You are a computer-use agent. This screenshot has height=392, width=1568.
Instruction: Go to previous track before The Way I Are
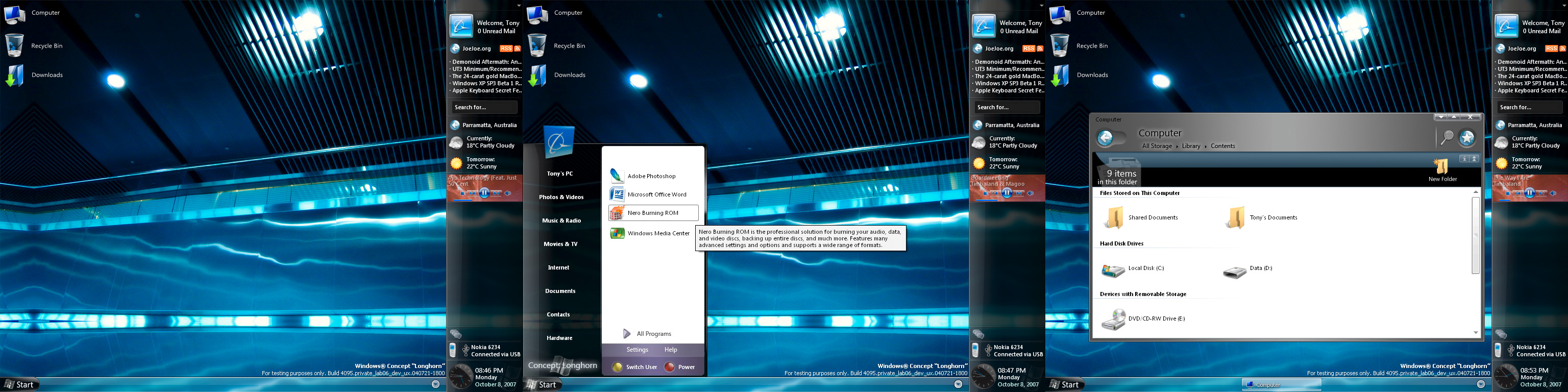[x=1517, y=193]
